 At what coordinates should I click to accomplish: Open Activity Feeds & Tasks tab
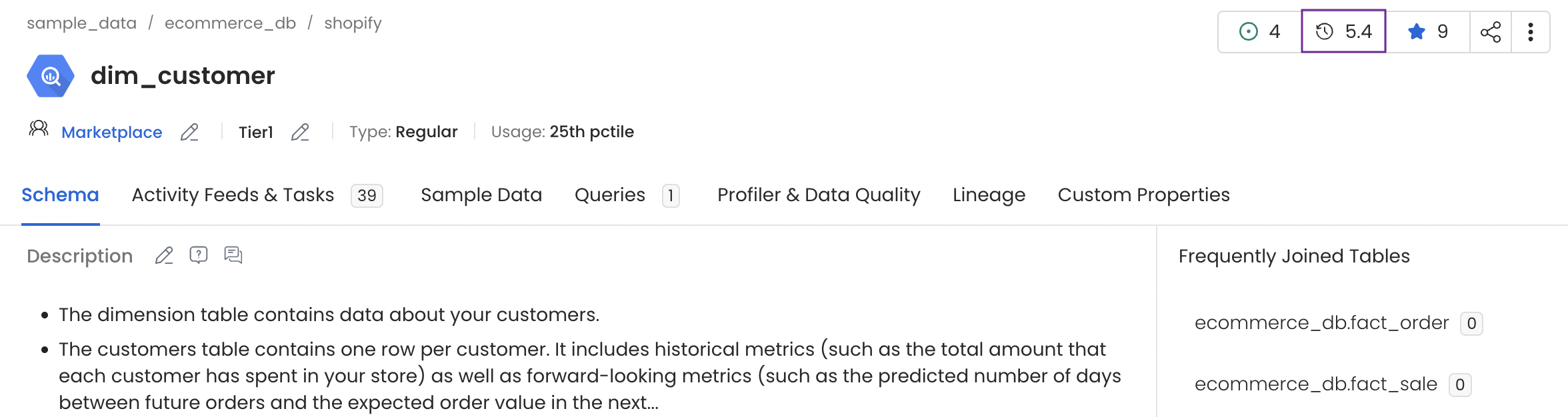(233, 195)
